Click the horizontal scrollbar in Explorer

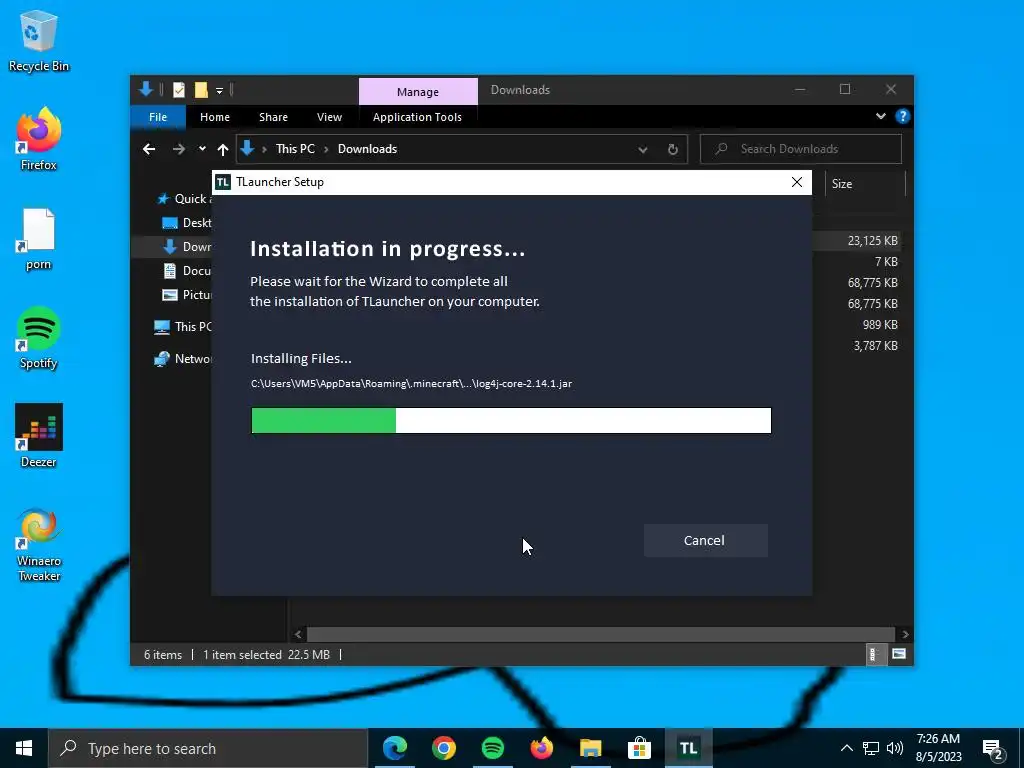point(600,634)
